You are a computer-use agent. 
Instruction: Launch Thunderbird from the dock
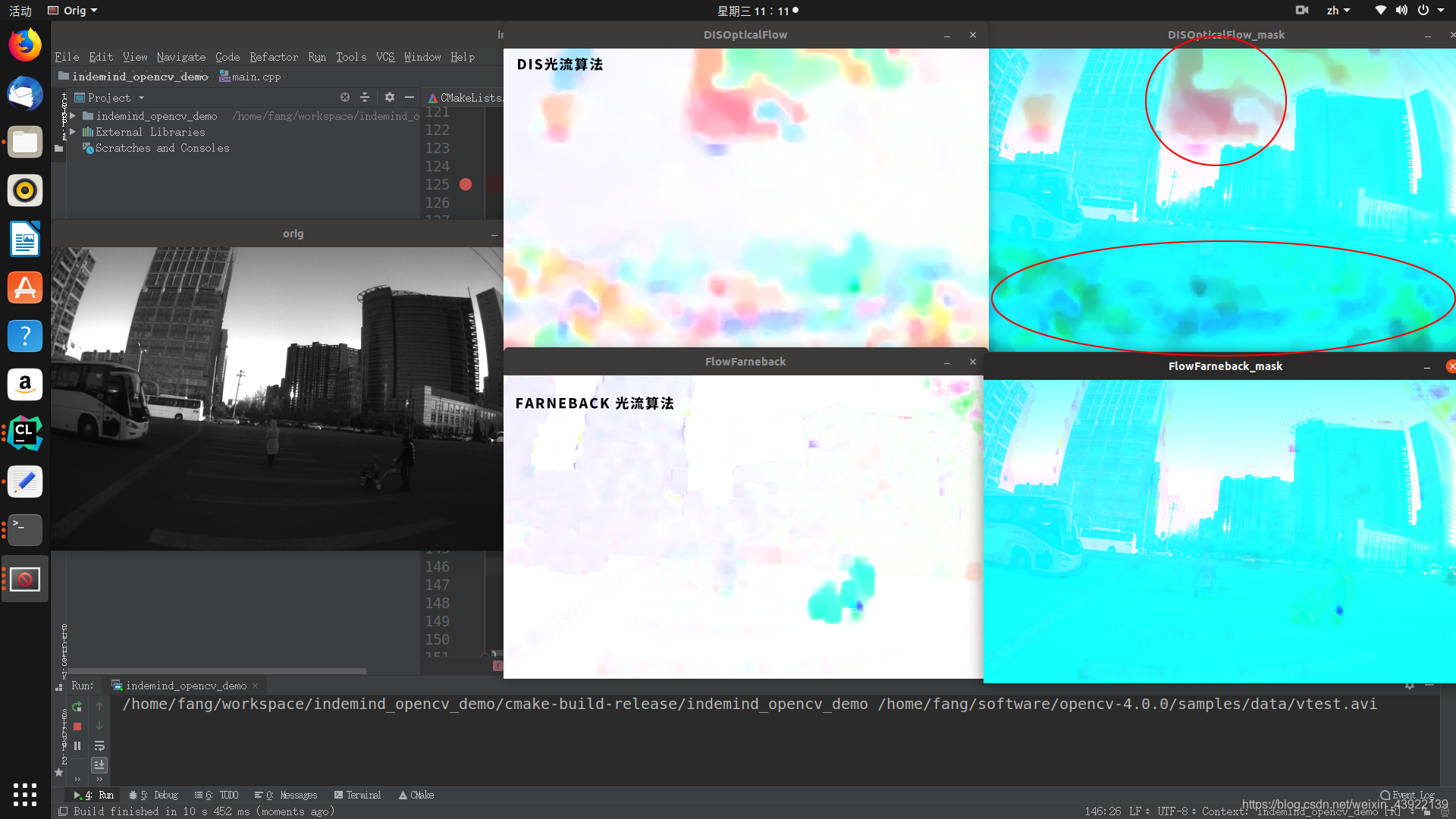tap(25, 94)
